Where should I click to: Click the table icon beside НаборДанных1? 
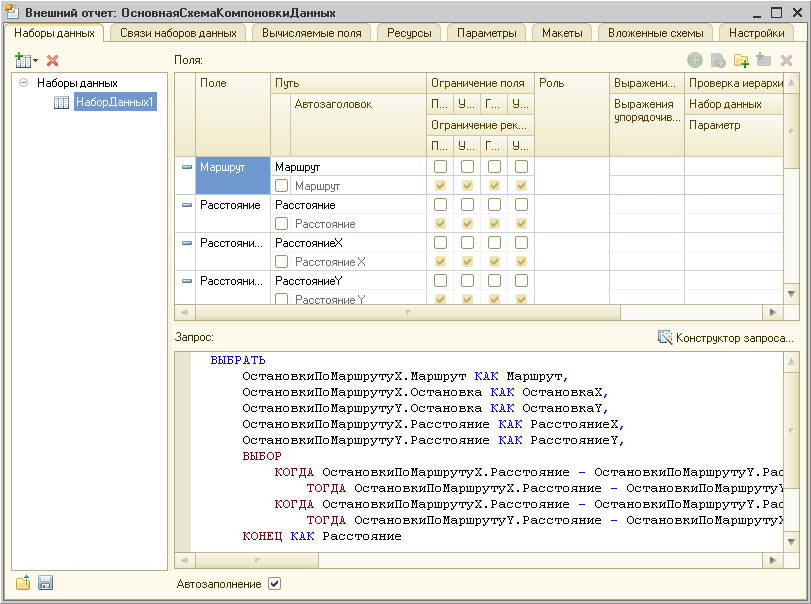tap(61, 102)
